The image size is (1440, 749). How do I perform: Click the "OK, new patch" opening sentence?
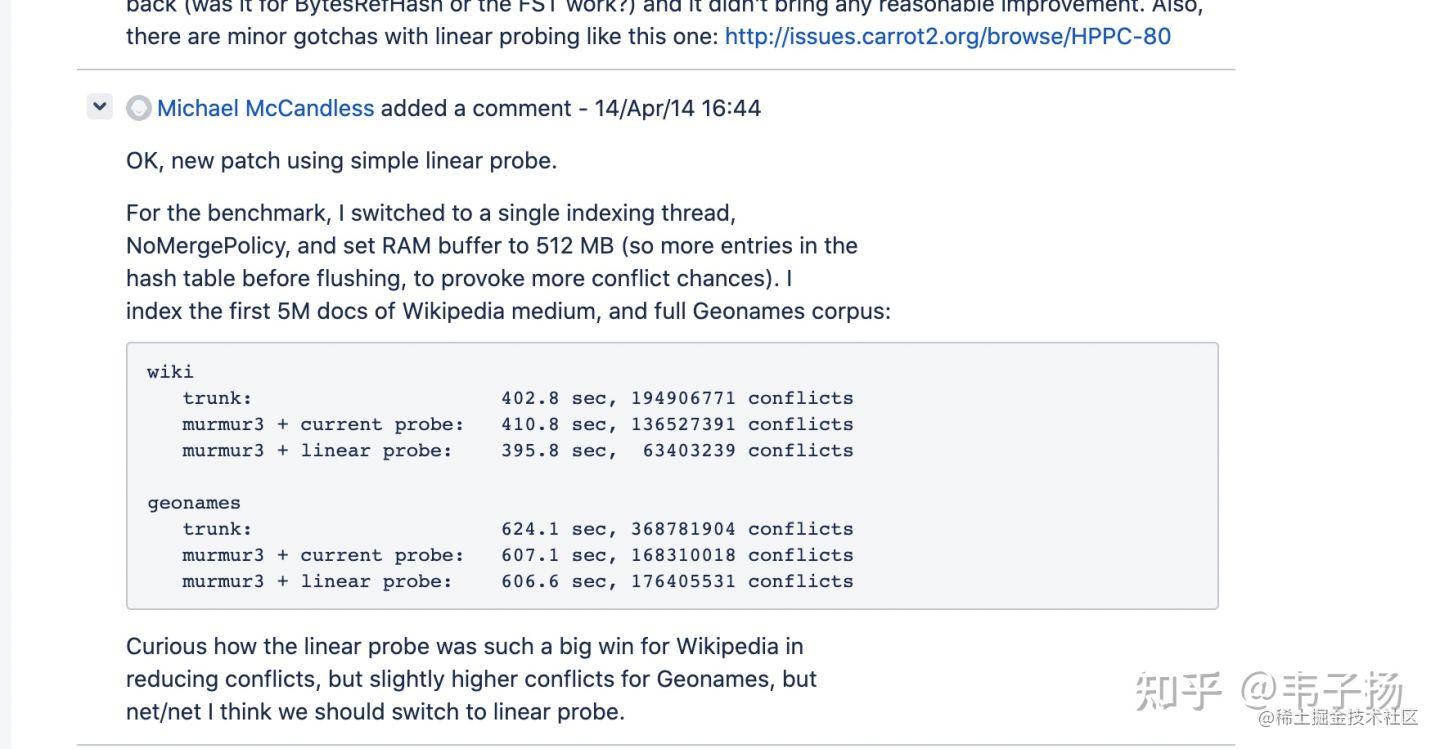341,160
